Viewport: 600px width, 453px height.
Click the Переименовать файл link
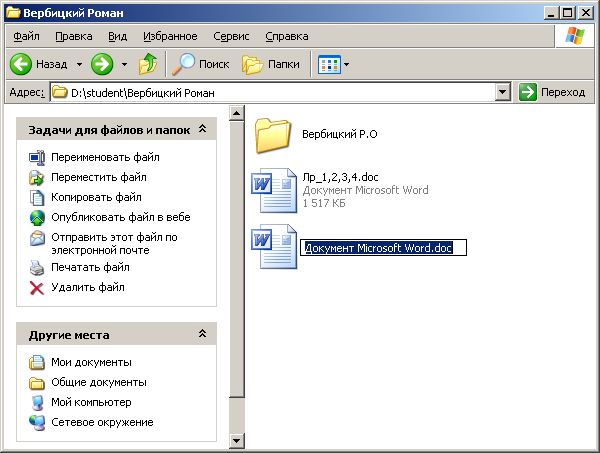coord(105,157)
